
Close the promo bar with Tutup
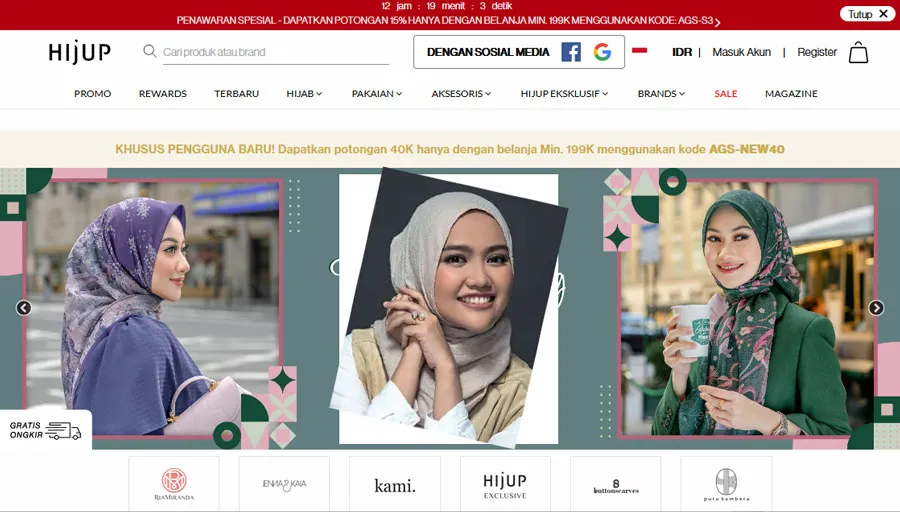(867, 14)
